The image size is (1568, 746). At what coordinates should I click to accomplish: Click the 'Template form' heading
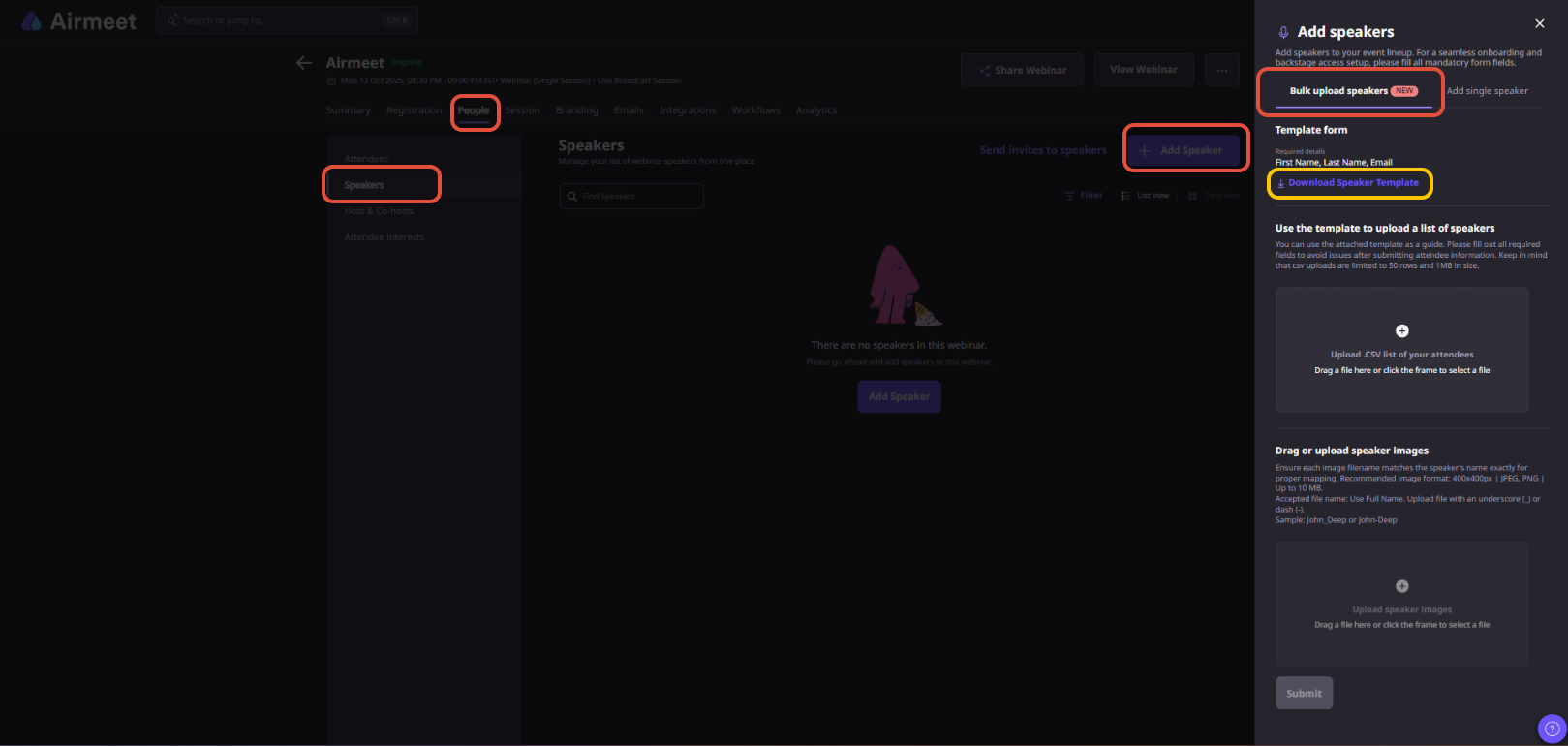pyautogui.click(x=1311, y=130)
